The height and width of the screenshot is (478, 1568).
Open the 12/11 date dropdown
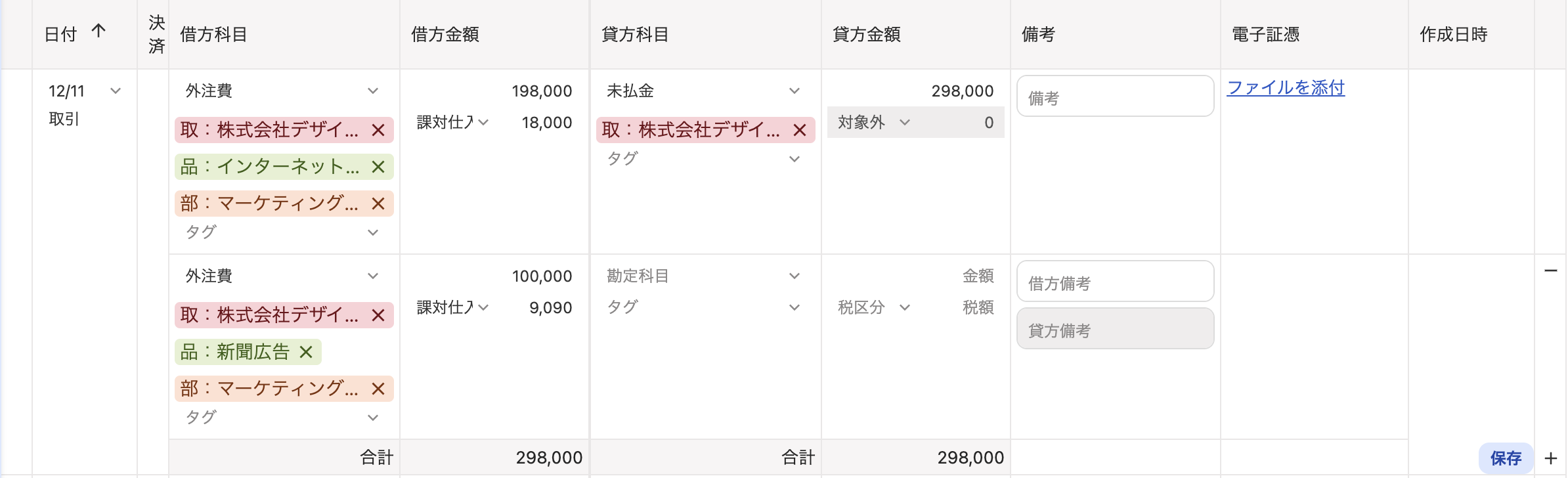coord(116,91)
